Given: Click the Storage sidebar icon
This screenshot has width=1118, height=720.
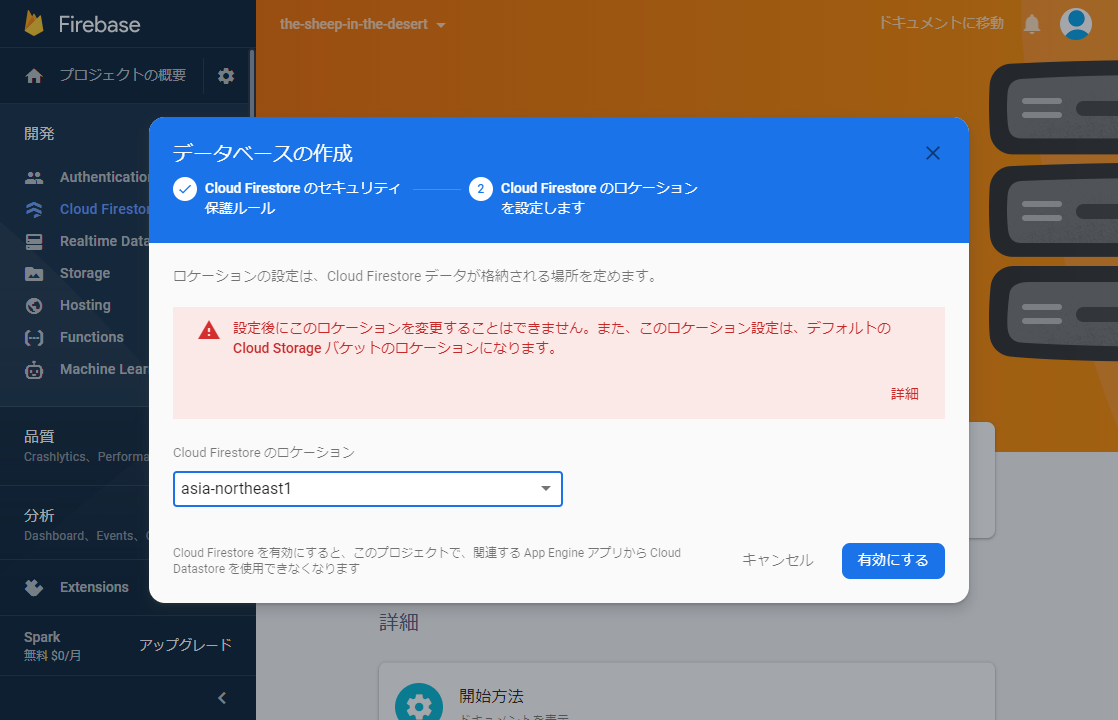Looking at the screenshot, I should pos(32,272).
